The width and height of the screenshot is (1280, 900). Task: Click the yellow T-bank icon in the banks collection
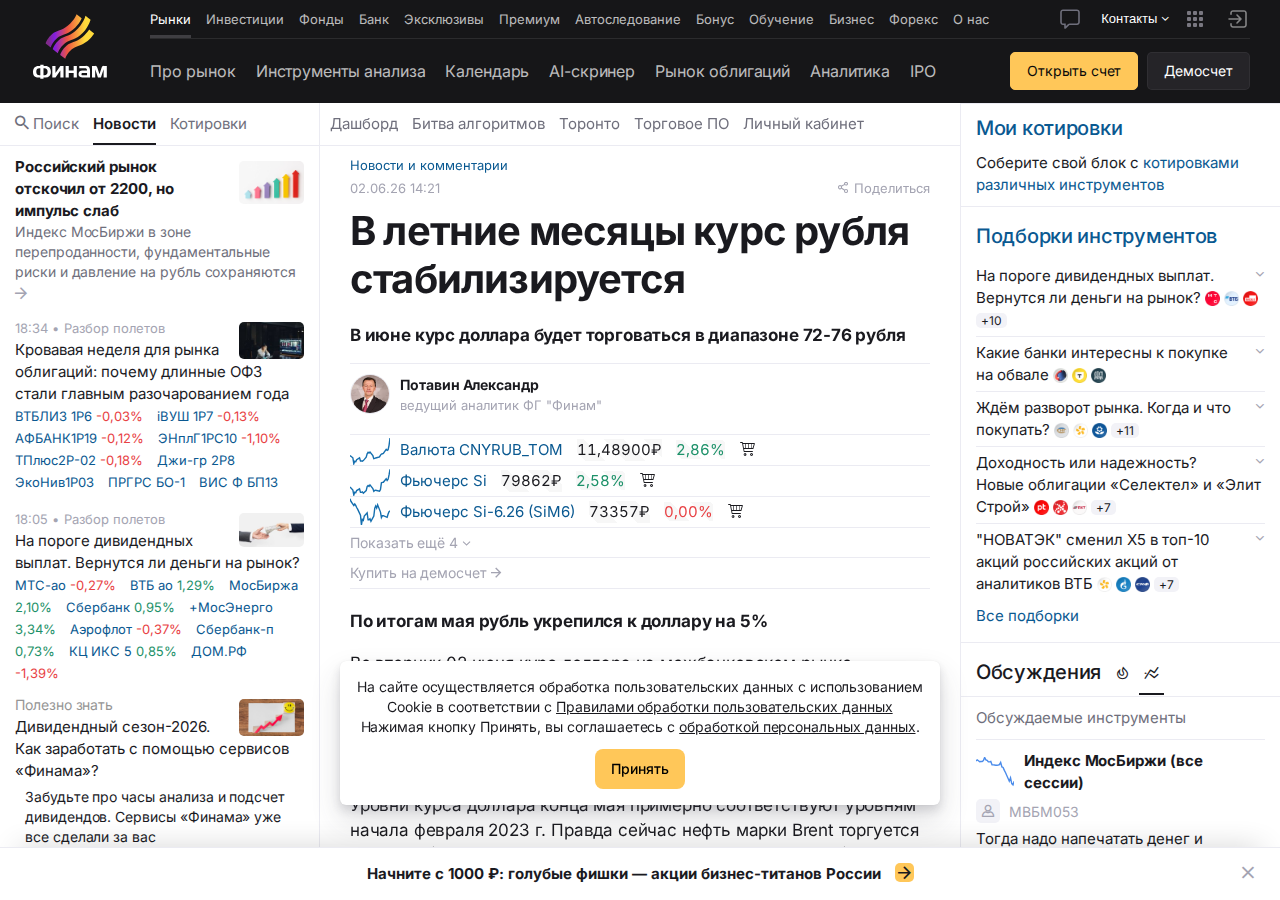[1079, 375]
